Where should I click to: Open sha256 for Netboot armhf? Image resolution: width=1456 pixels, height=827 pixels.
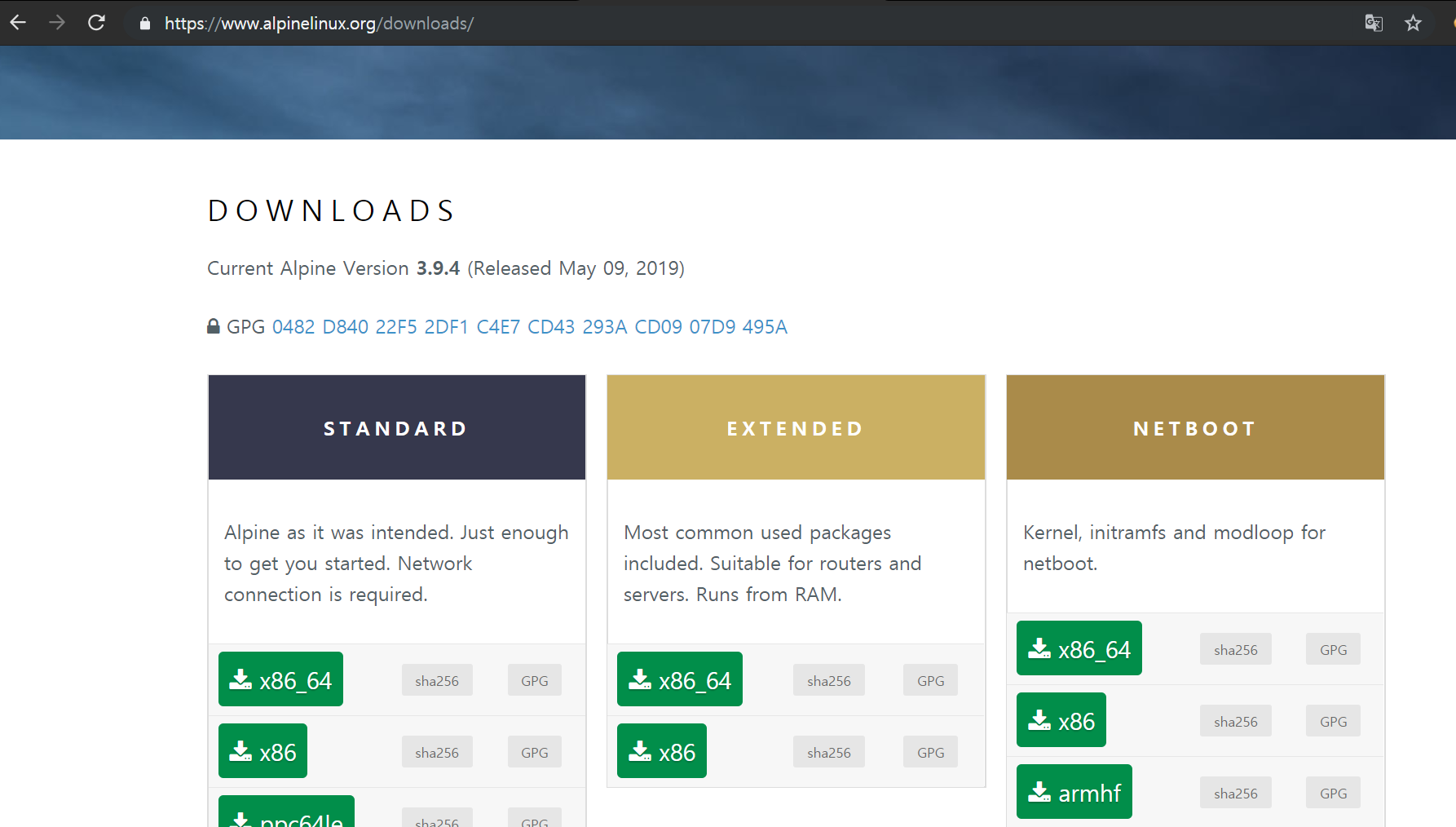(x=1236, y=793)
